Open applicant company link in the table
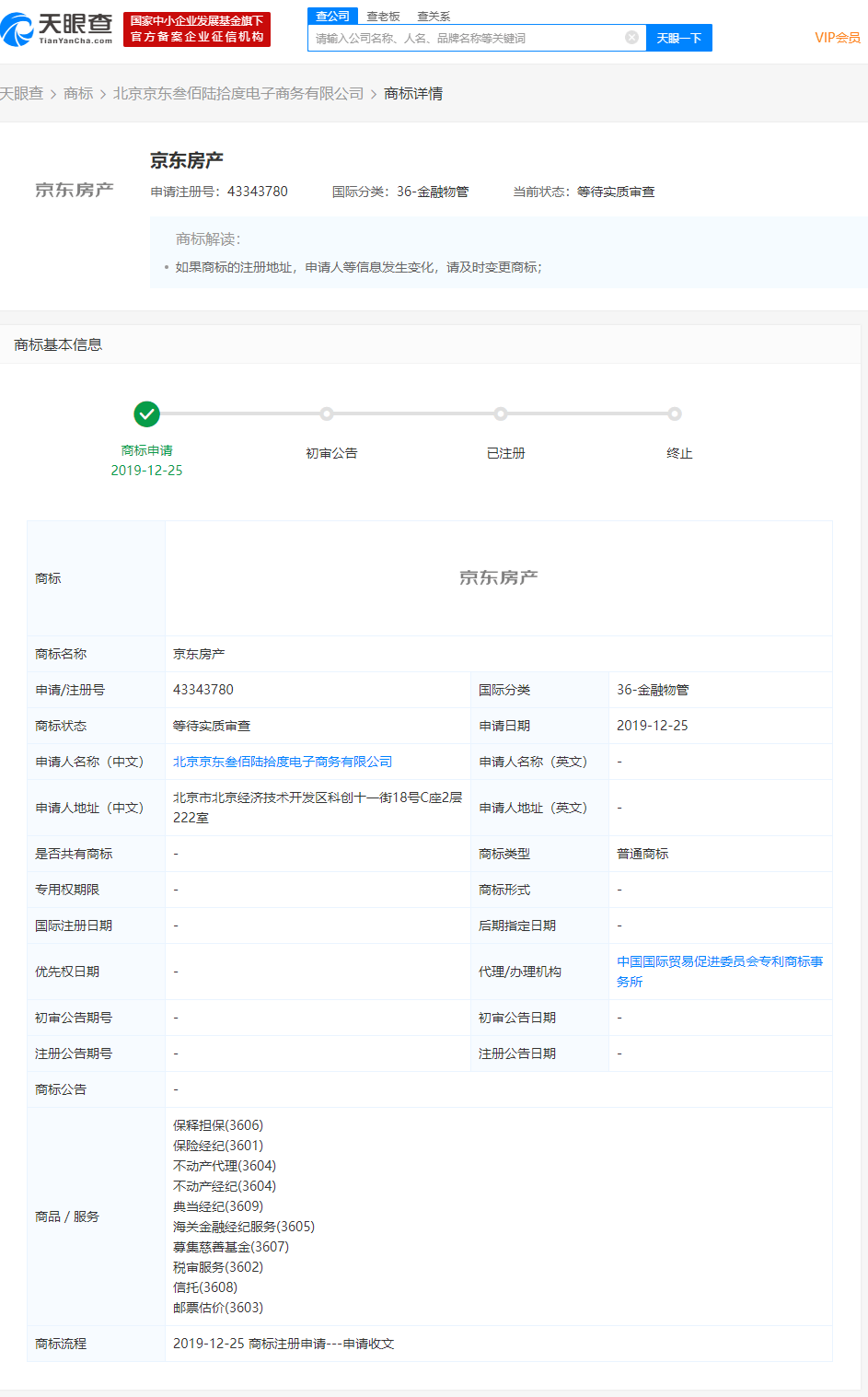 (283, 762)
